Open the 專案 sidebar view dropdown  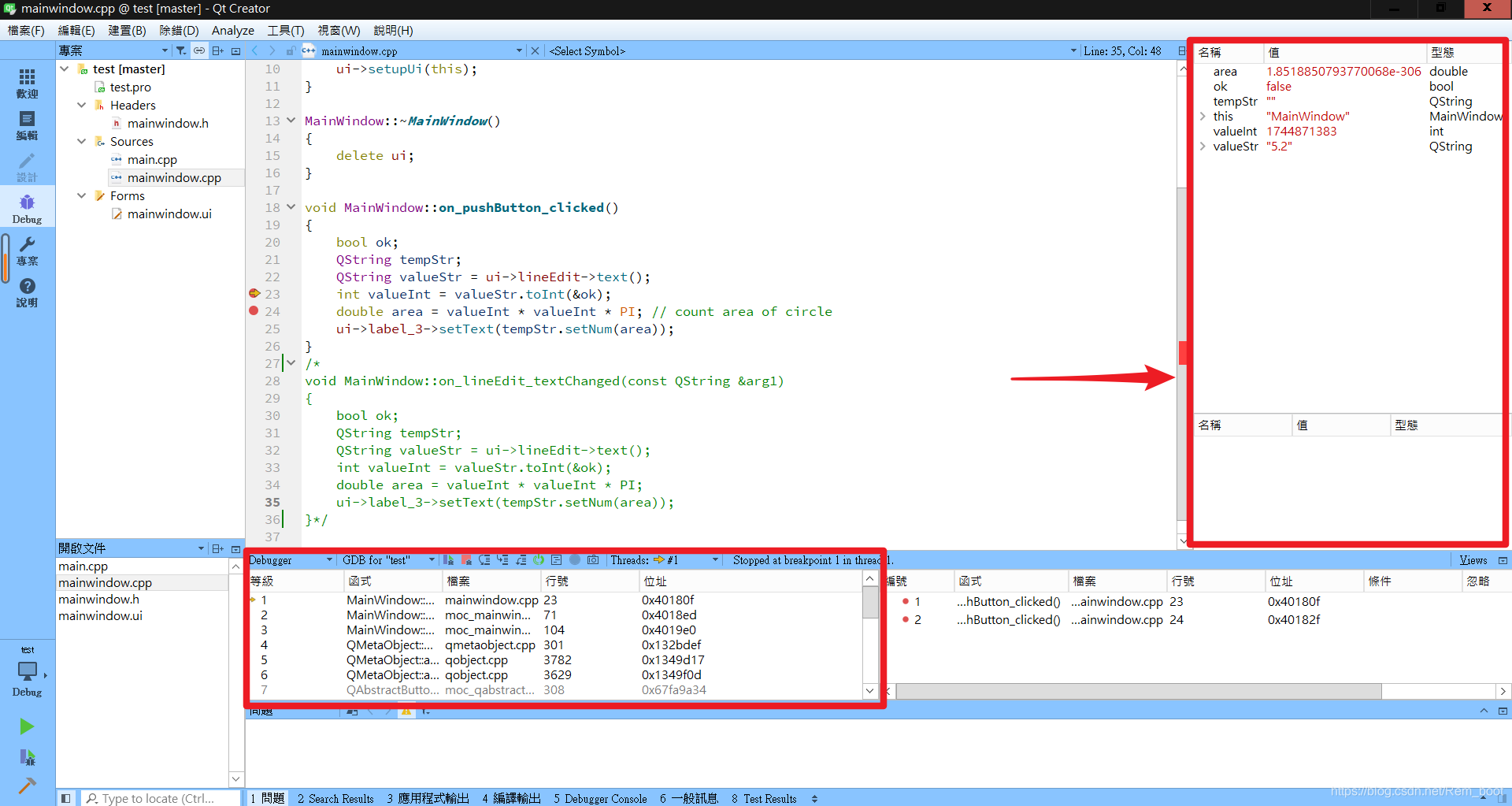coord(113,50)
